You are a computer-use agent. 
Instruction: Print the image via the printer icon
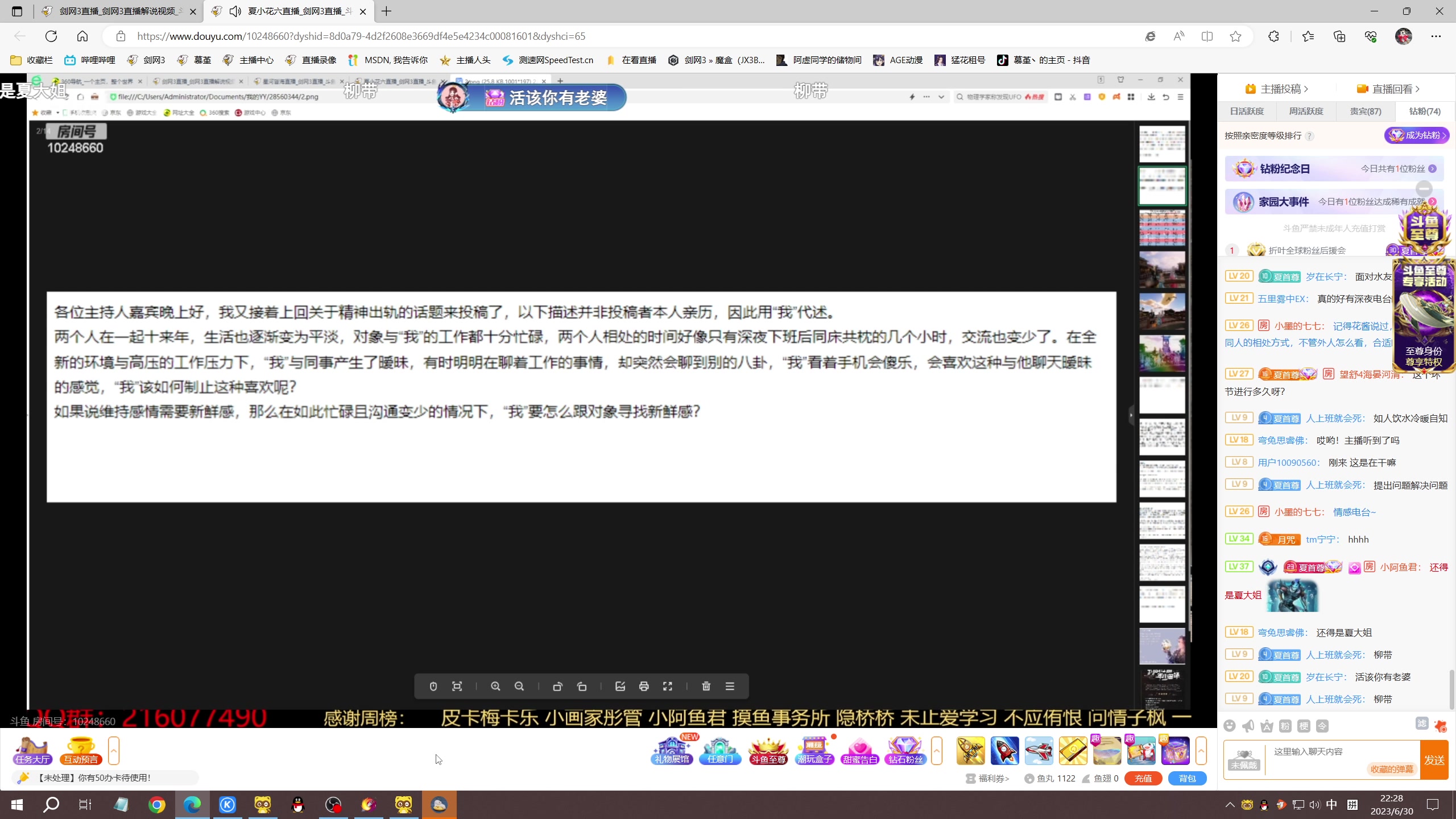643,686
